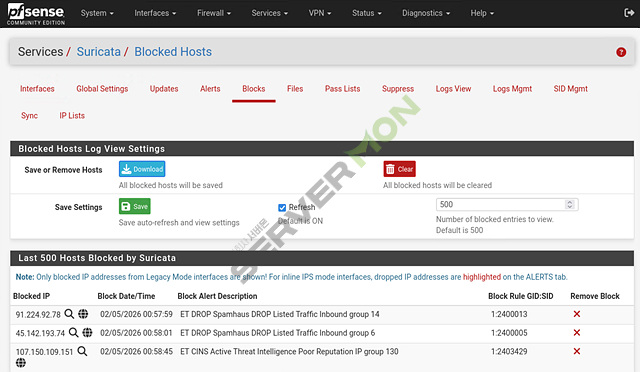Clear all blocked hosts
This screenshot has height=372, width=640.
(399, 169)
